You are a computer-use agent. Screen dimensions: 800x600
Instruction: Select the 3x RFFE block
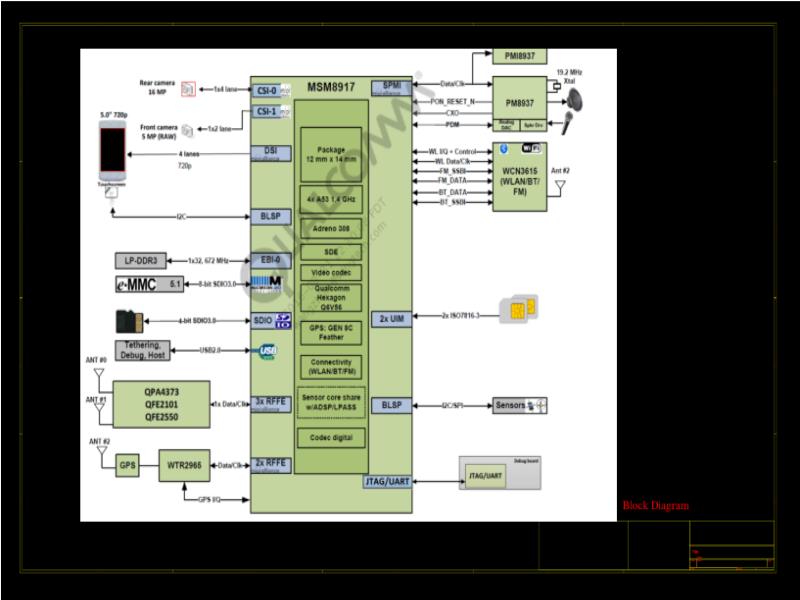click(x=271, y=404)
